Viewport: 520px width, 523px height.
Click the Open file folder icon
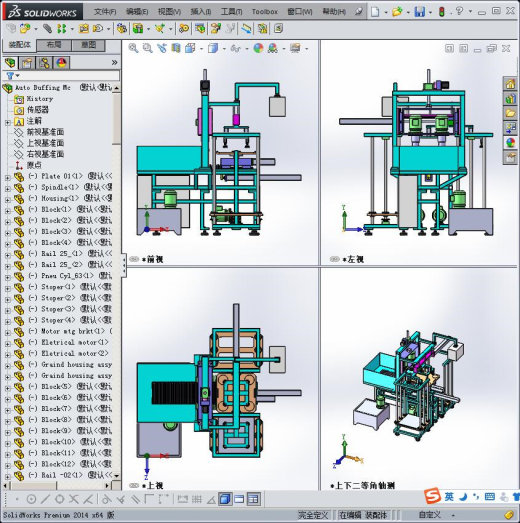[397, 12]
